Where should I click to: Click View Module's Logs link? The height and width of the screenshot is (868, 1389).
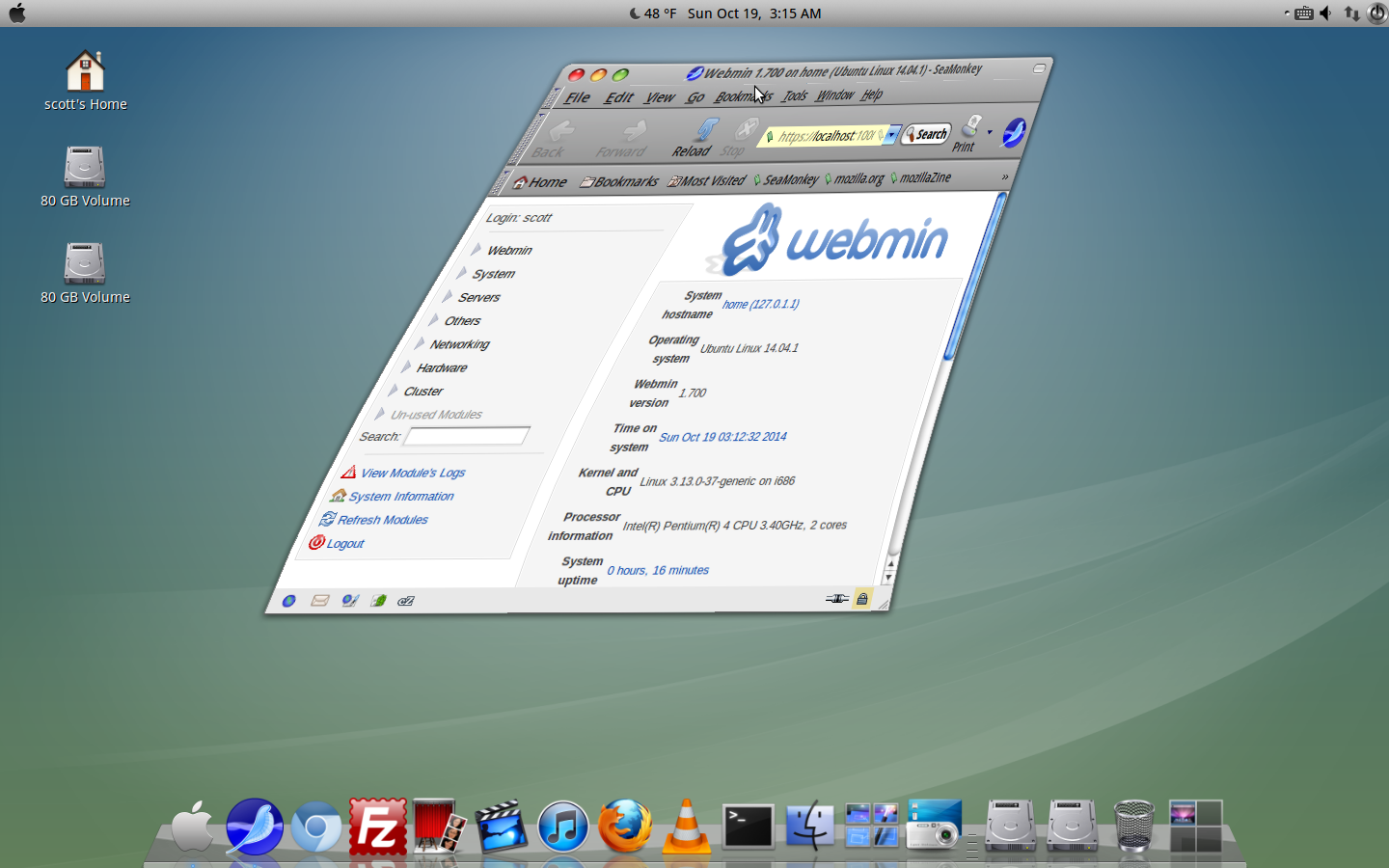[413, 473]
